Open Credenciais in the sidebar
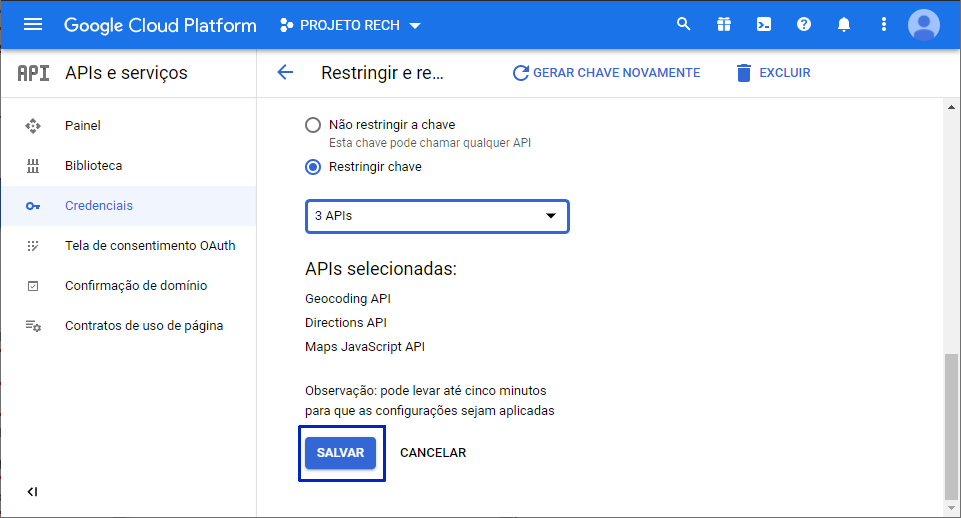Image resolution: width=961 pixels, height=518 pixels. pos(99,206)
